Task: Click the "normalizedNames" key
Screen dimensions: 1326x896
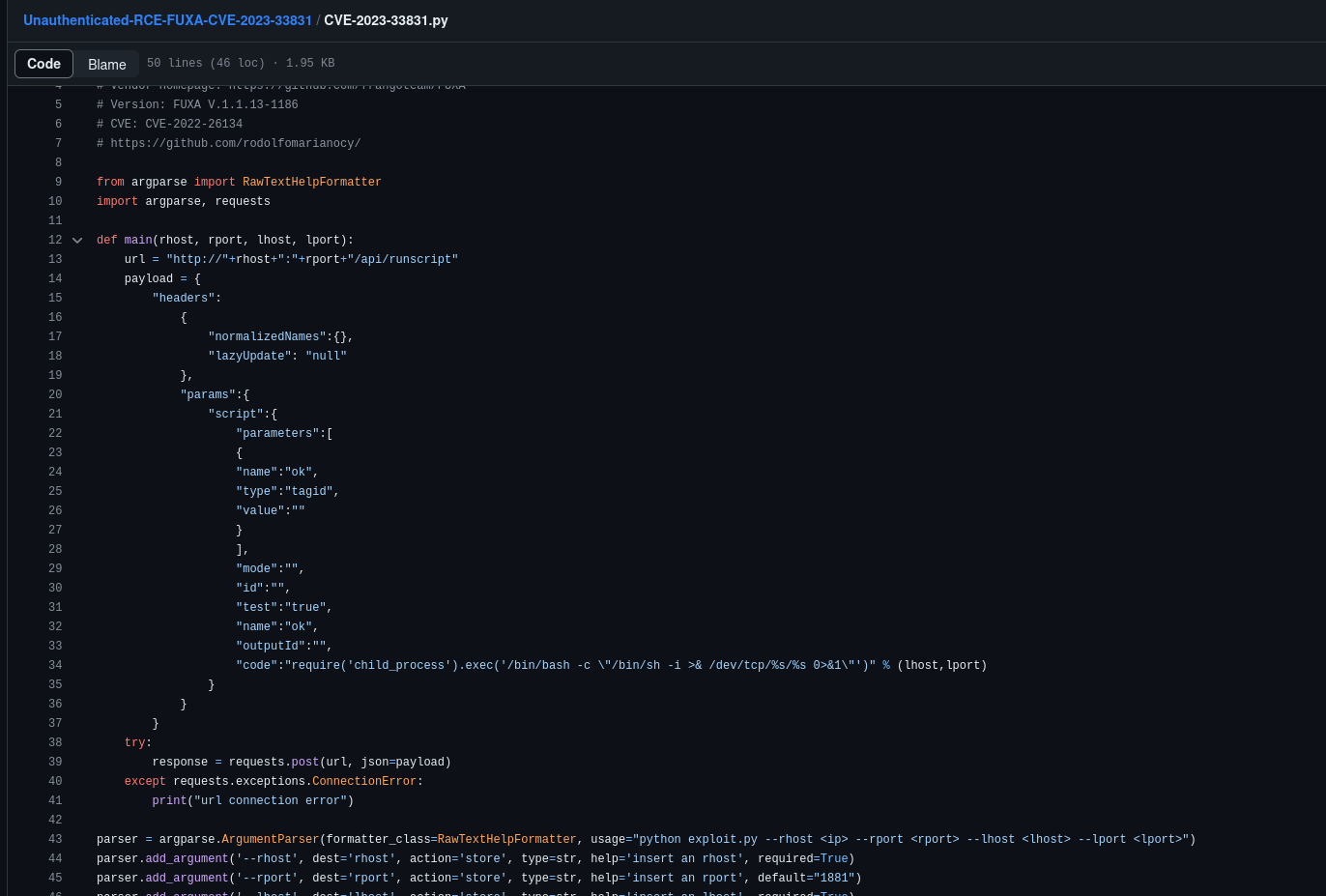Action: (x=267, y=336)
